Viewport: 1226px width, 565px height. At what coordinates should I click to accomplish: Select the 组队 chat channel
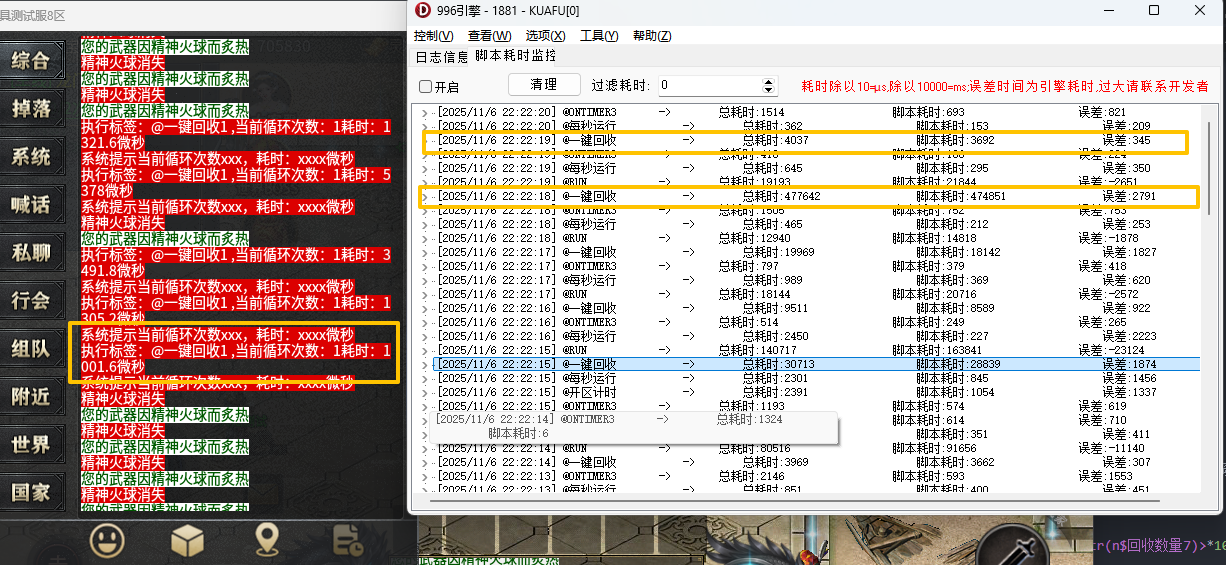click(31, 348)
